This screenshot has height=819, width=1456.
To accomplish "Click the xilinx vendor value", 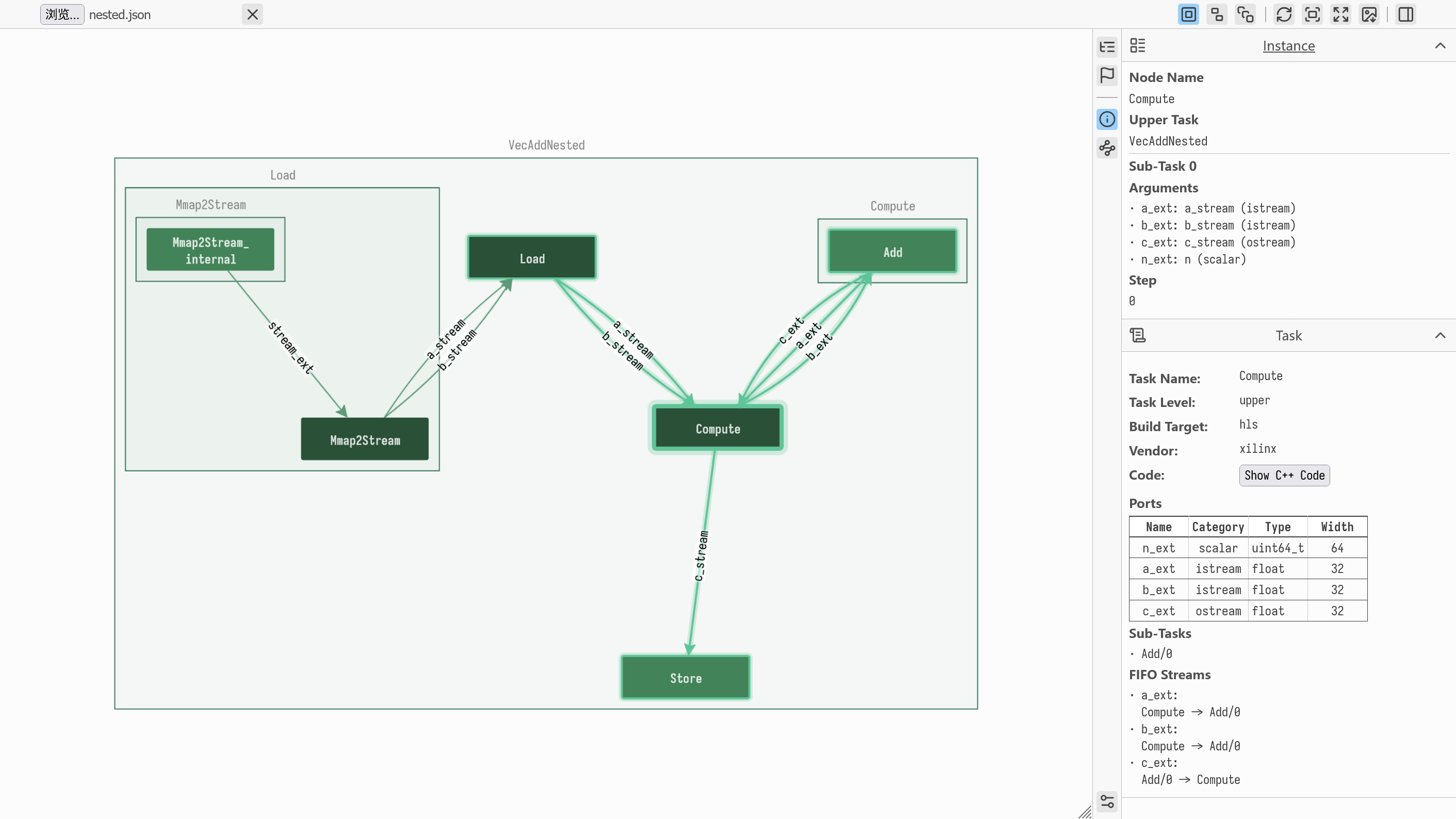I will tap(1257, 449).
